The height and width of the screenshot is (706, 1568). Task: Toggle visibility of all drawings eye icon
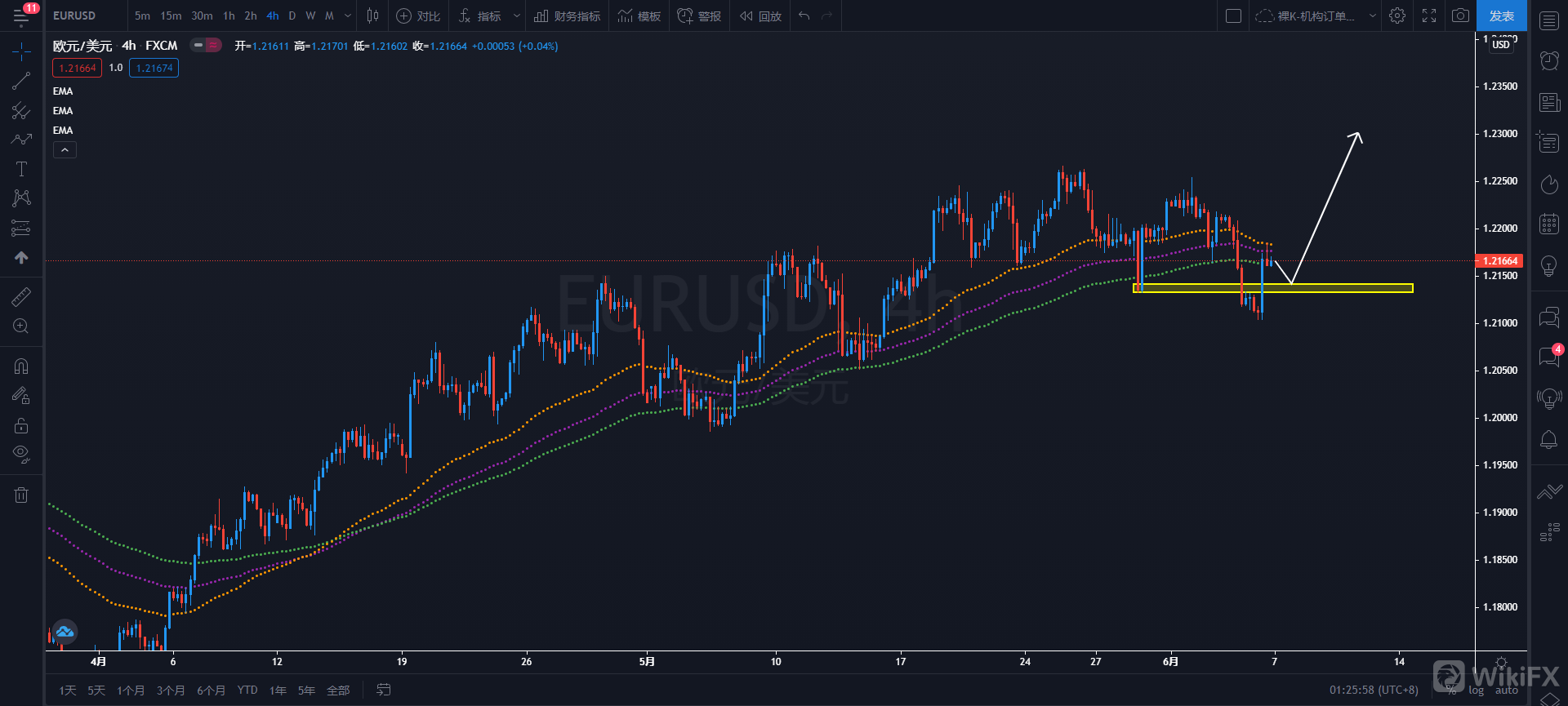click(21, 453)
